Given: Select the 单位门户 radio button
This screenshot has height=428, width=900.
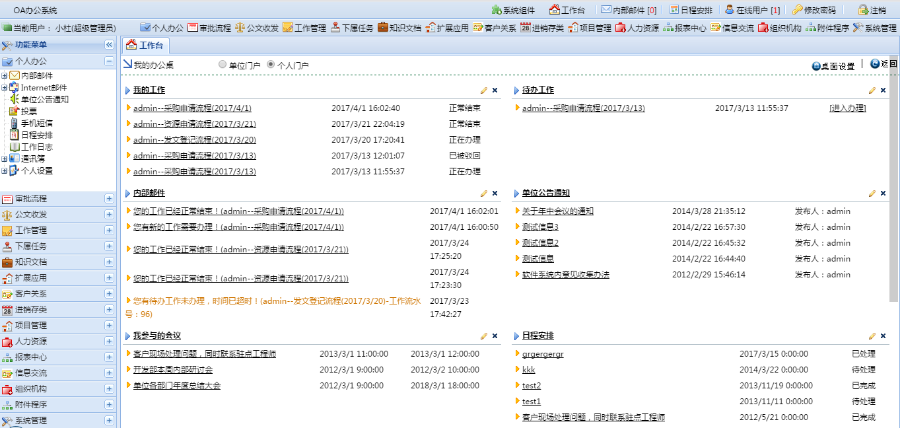Looking at the screenshot, I should 222,65.
